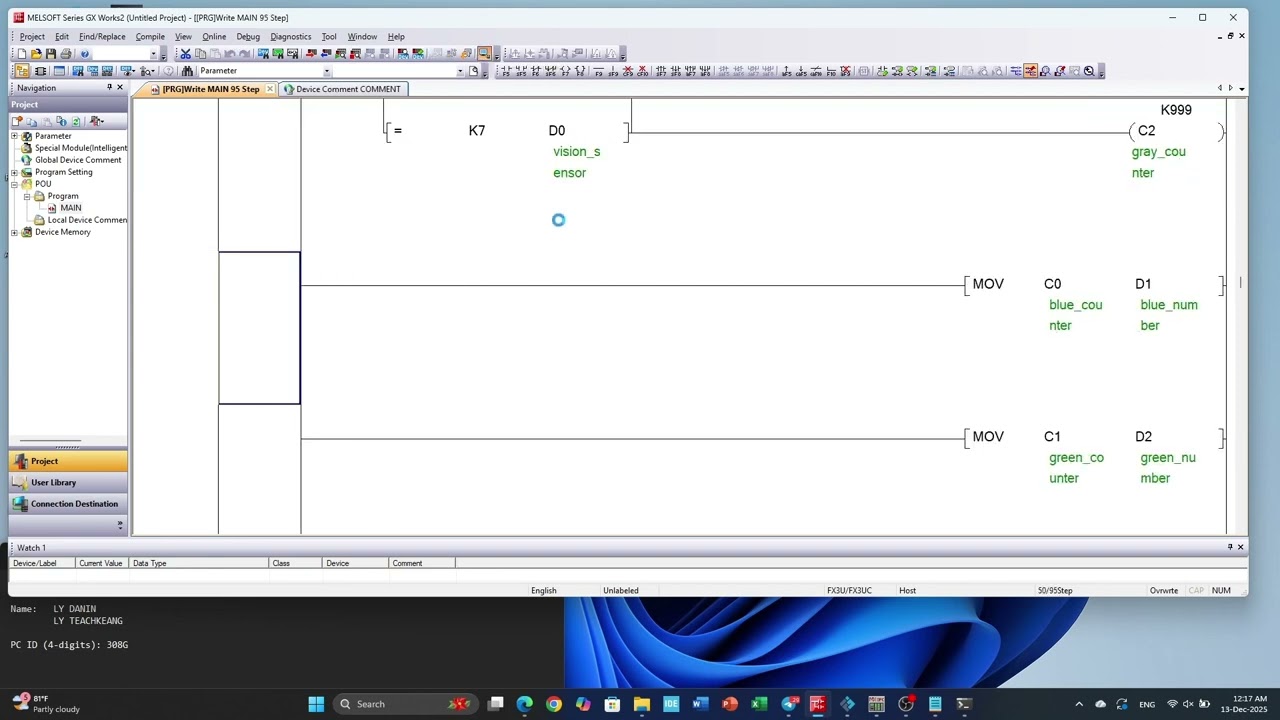Click the MOV C1 D2 instruction

(1094, 437)
